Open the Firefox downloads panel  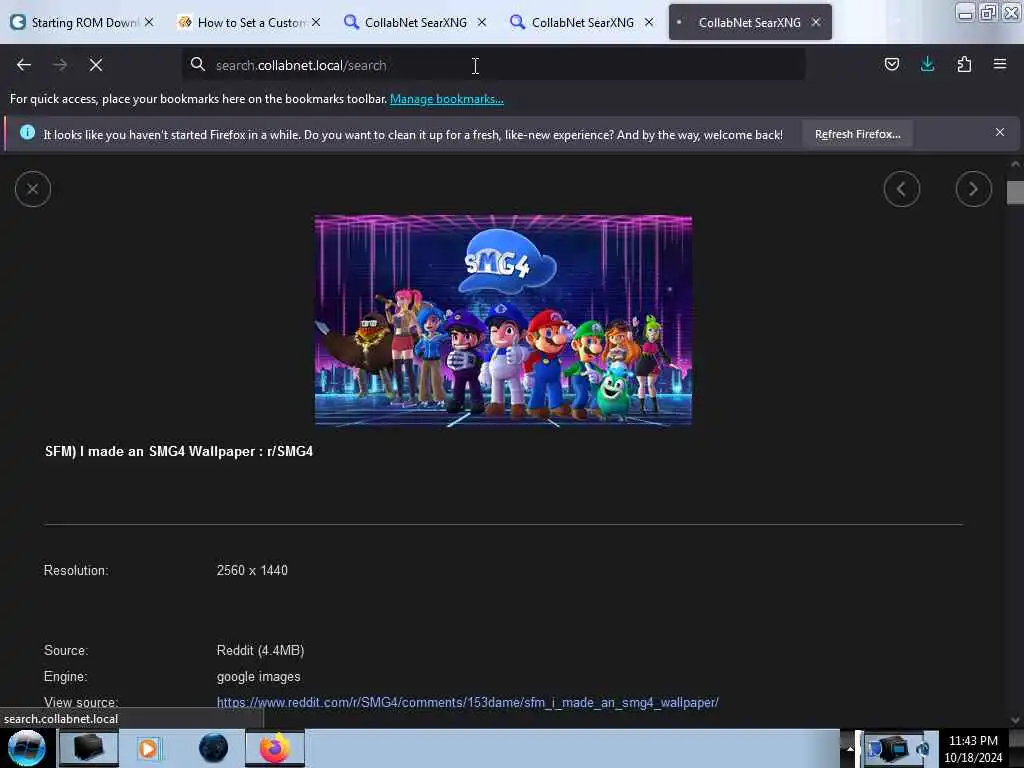pos(927,64)
